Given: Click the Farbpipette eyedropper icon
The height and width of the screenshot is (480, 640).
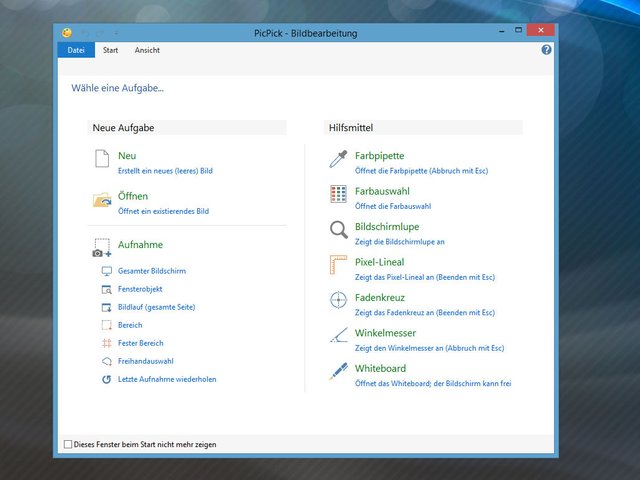Looking at the screenshot, I should [338, 159].
